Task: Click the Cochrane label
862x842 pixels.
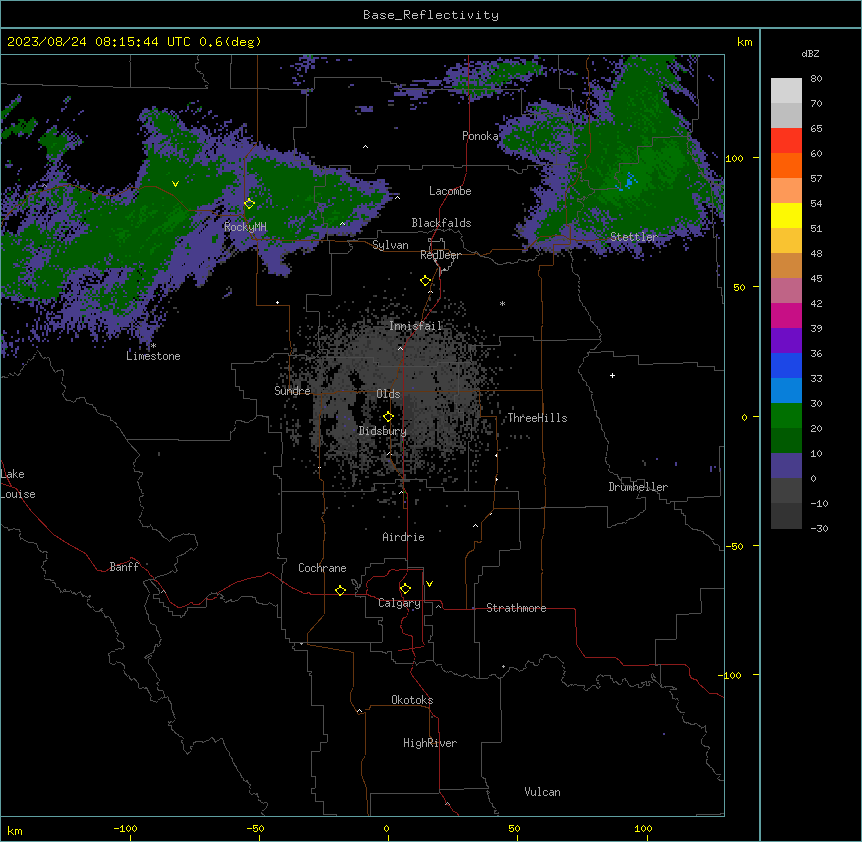Action: (x=322, y=568)
